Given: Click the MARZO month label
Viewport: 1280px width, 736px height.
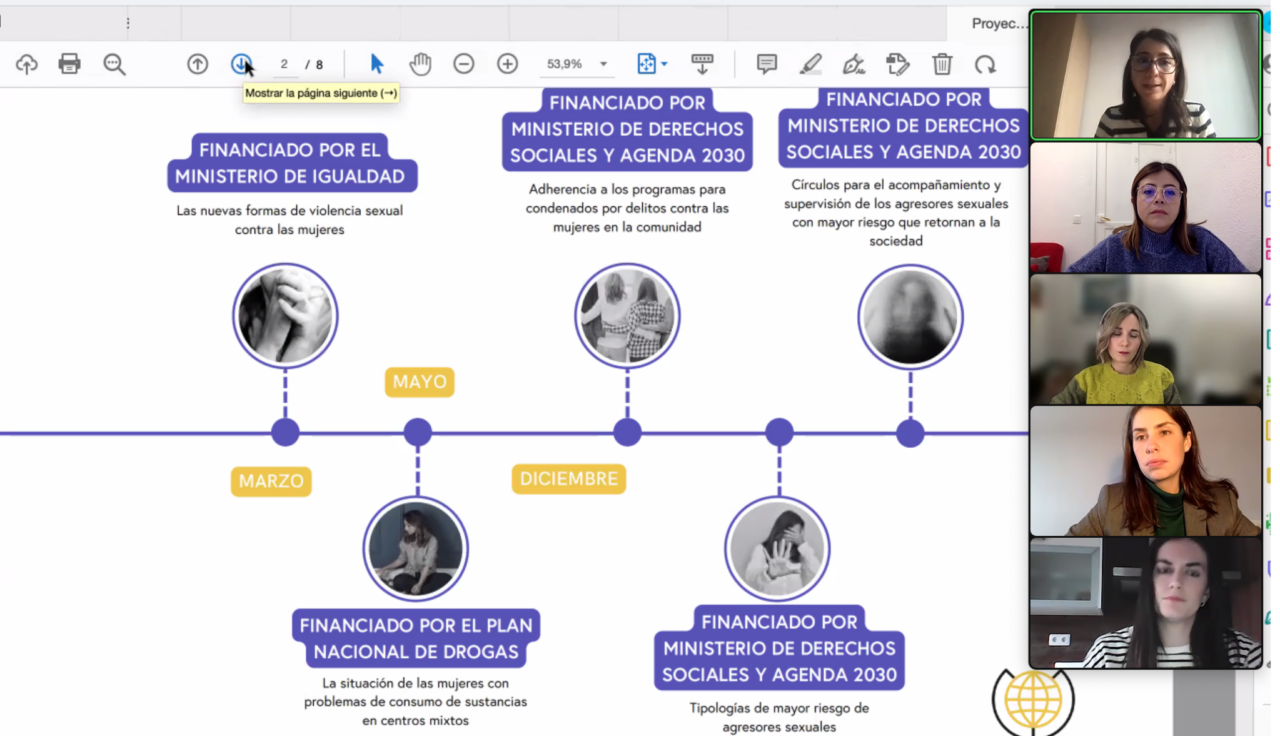Looking at the screenshot, I should (x=271, y=481).
